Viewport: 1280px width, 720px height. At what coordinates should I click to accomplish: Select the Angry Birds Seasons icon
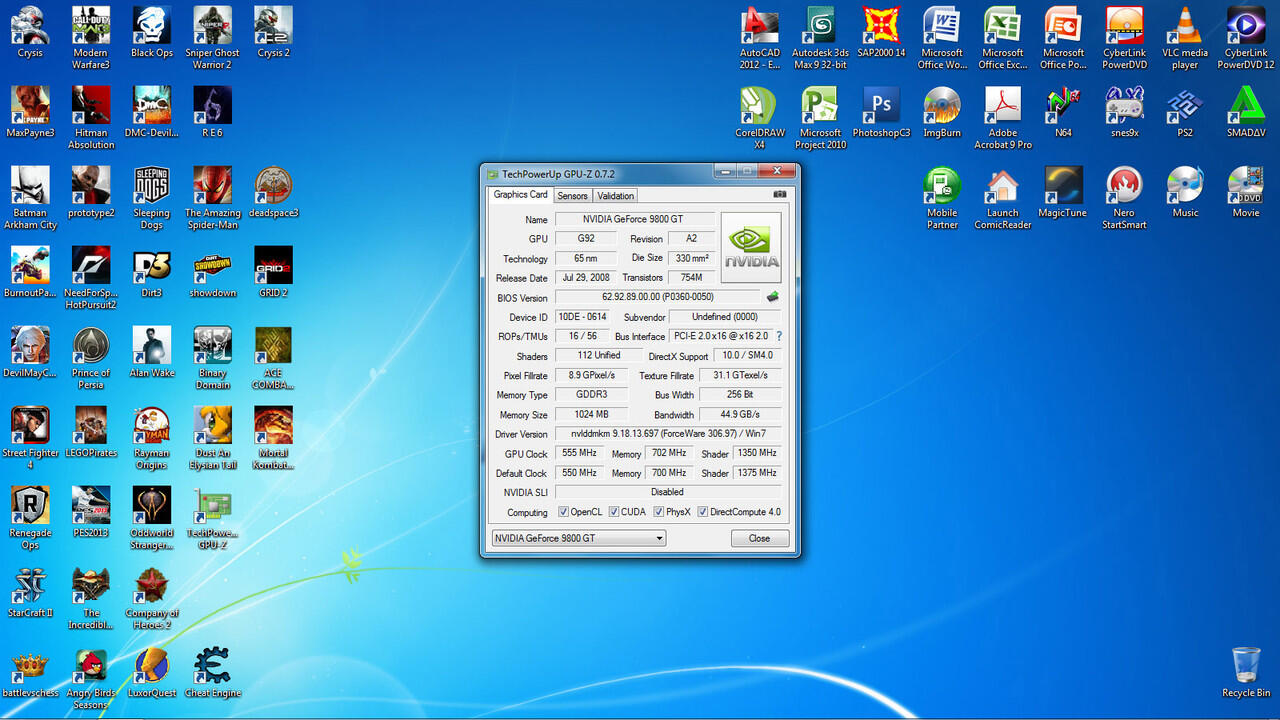click(x=91, y=678)
